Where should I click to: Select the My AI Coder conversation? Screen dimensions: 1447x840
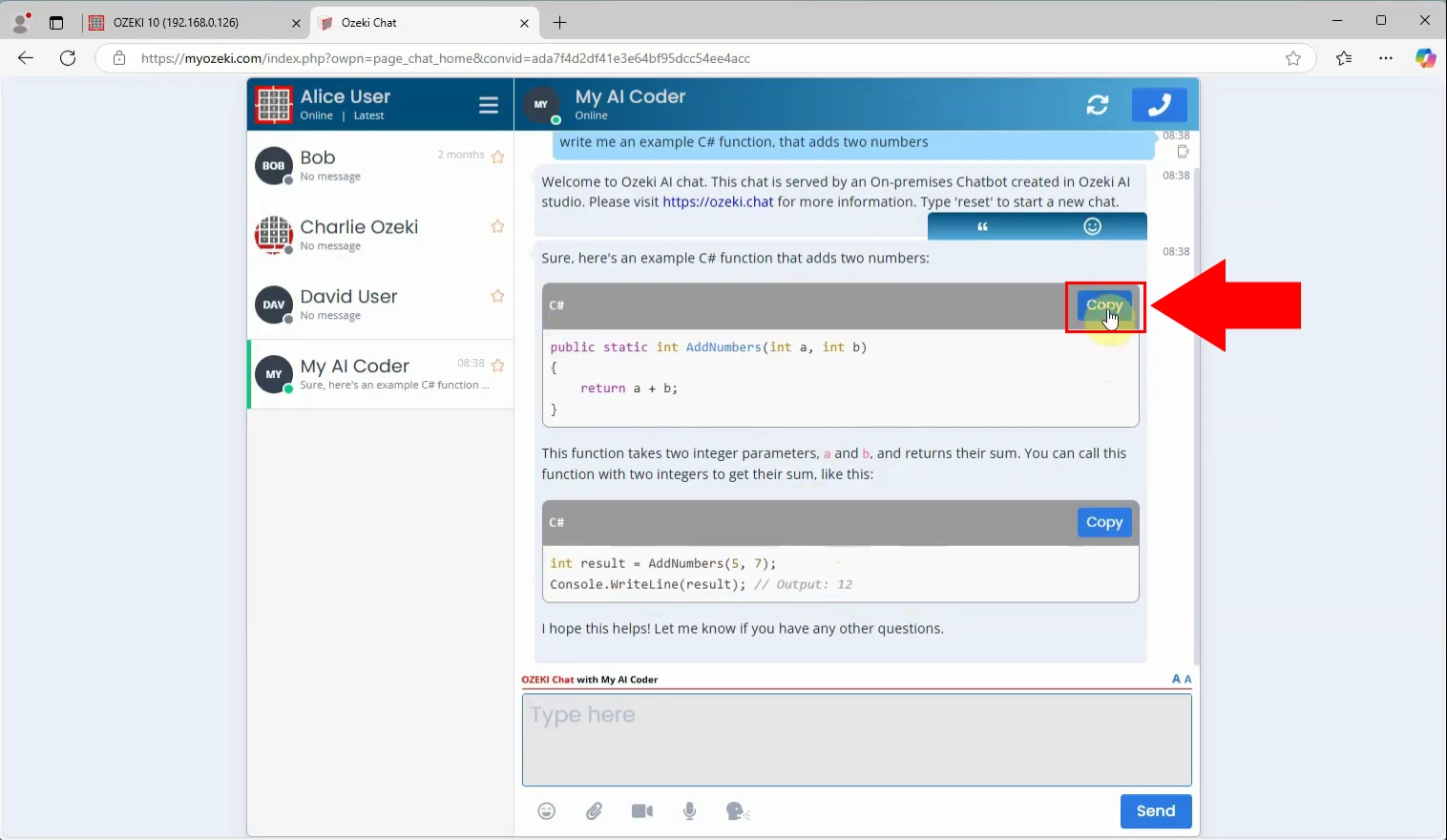pyautogui.click(x=381, y=374)
